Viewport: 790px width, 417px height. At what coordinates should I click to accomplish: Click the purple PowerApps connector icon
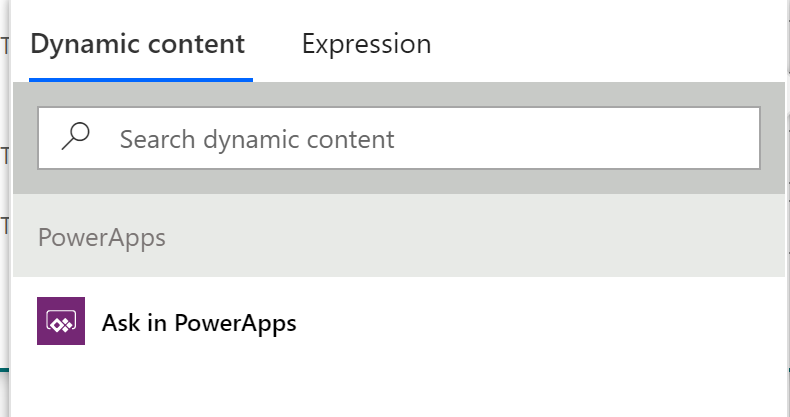(61, 321)
